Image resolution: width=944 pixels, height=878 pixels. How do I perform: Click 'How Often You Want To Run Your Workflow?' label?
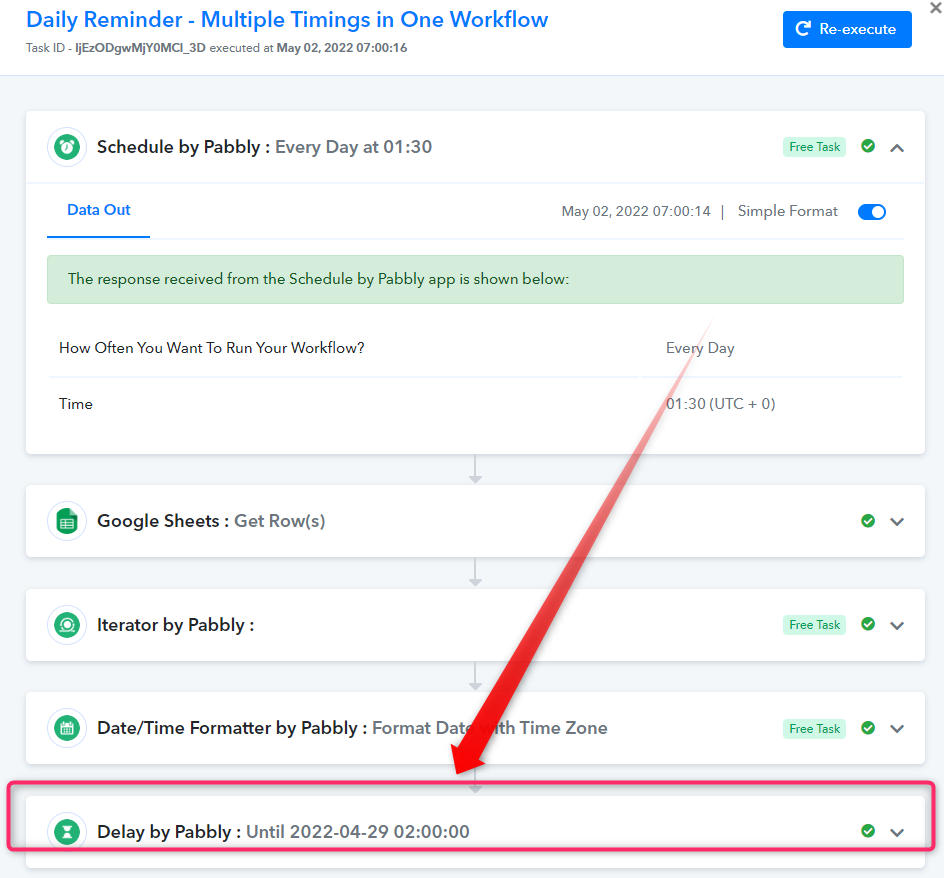tap(211, 348)
